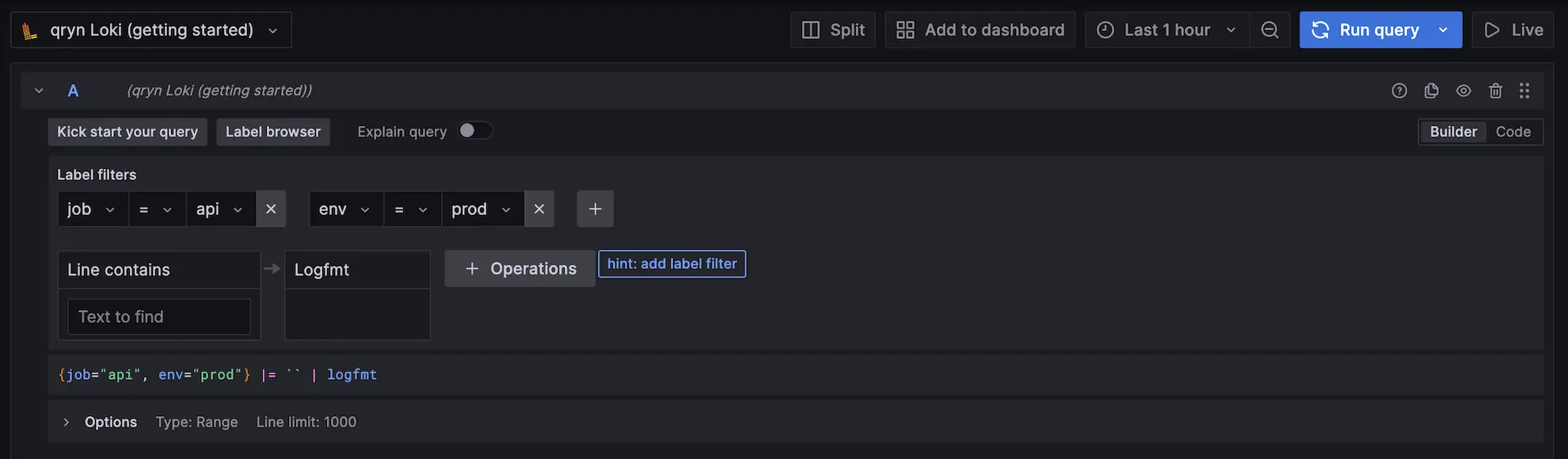
Task: Switch to Code mode
Action: [1513, 132]
